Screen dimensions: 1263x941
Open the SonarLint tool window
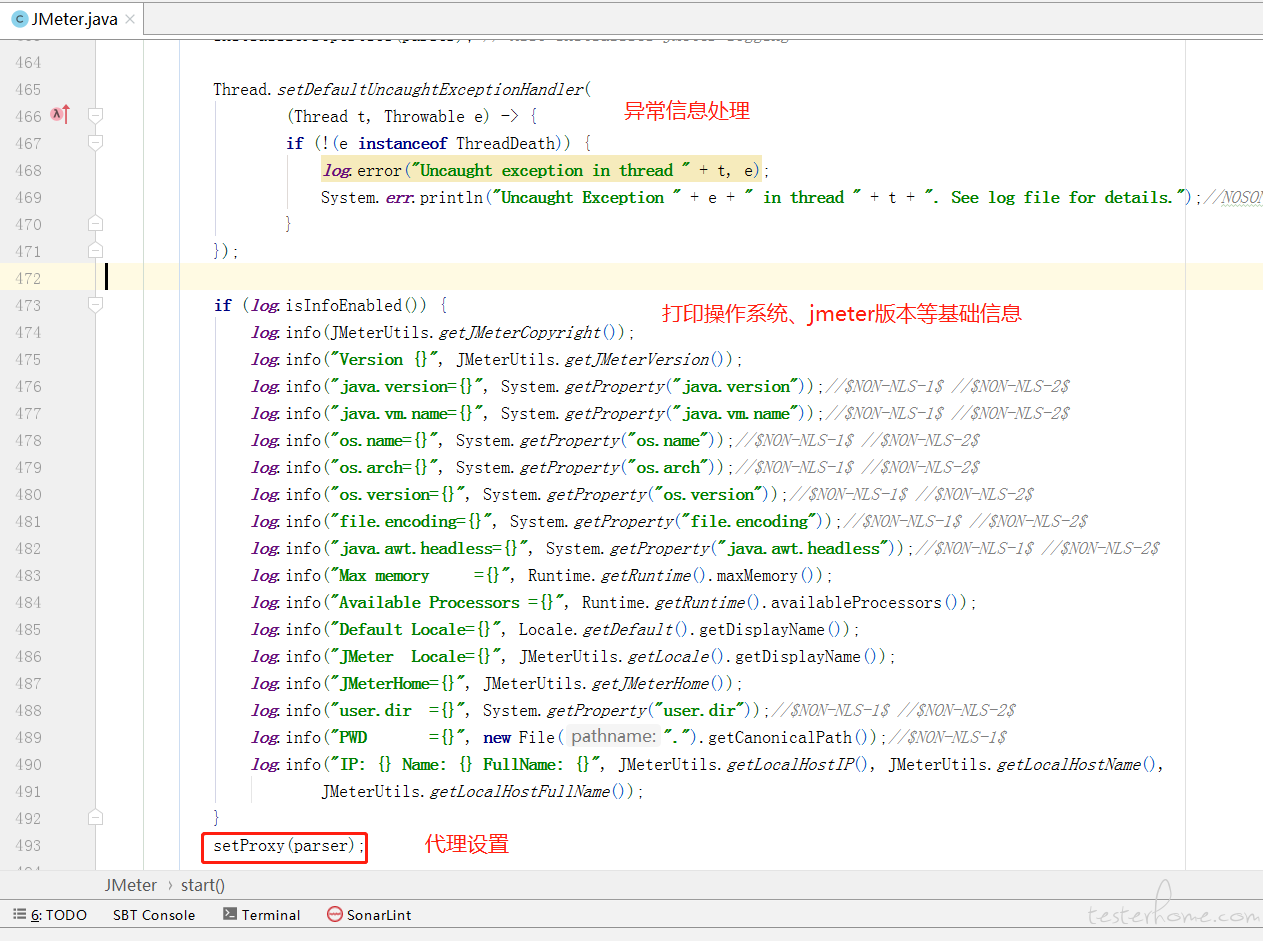pos(369,914)
